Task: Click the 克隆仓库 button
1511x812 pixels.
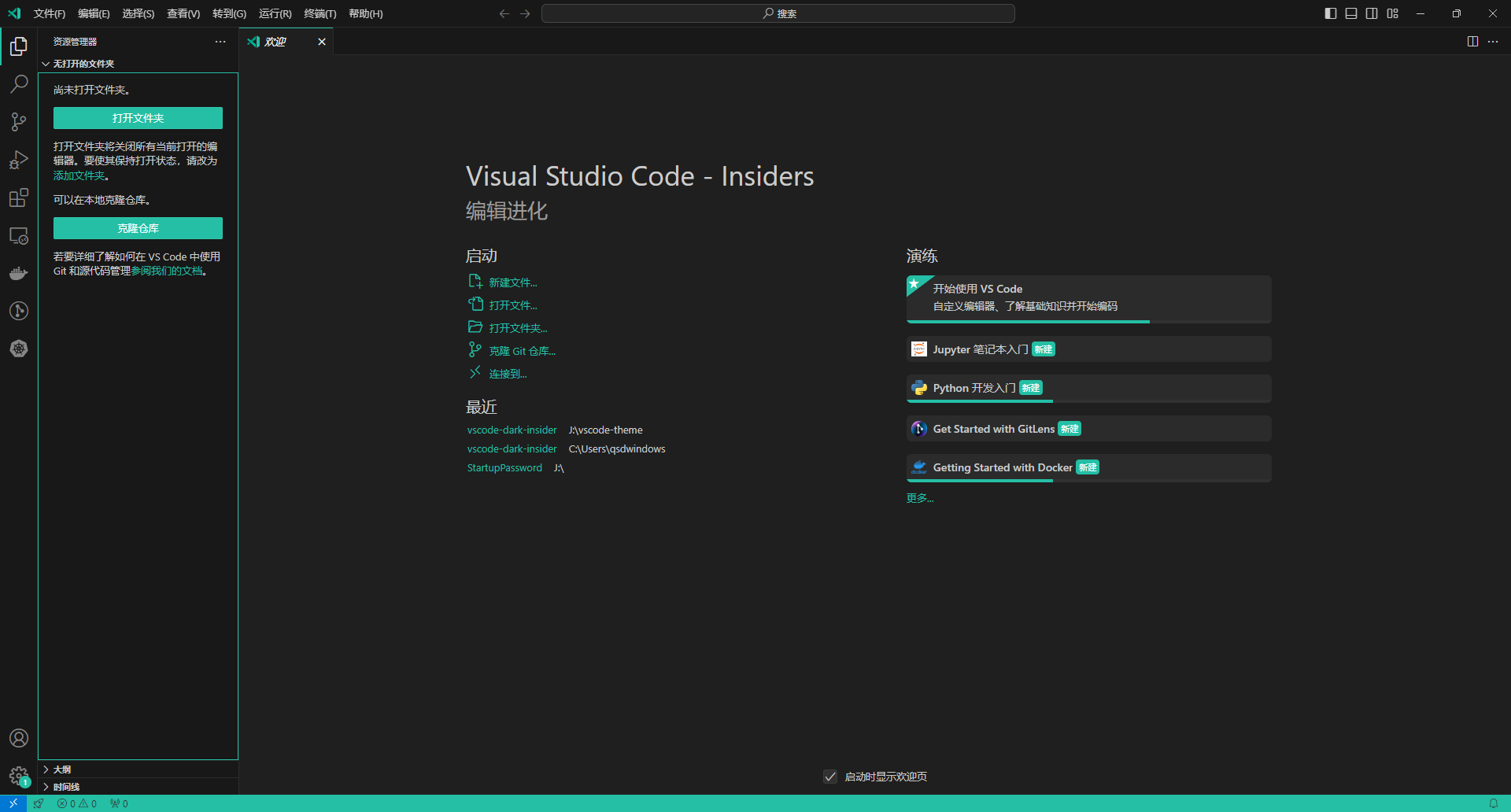Action: 138,228
